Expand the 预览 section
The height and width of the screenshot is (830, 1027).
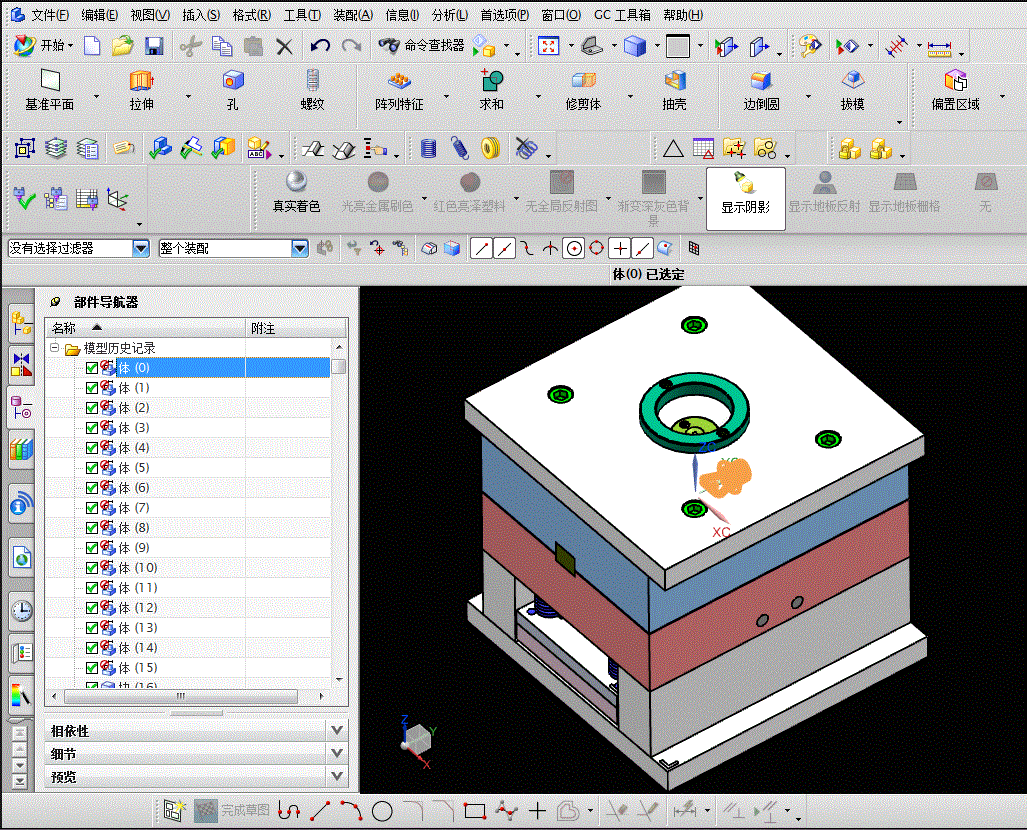pos(336,776)
